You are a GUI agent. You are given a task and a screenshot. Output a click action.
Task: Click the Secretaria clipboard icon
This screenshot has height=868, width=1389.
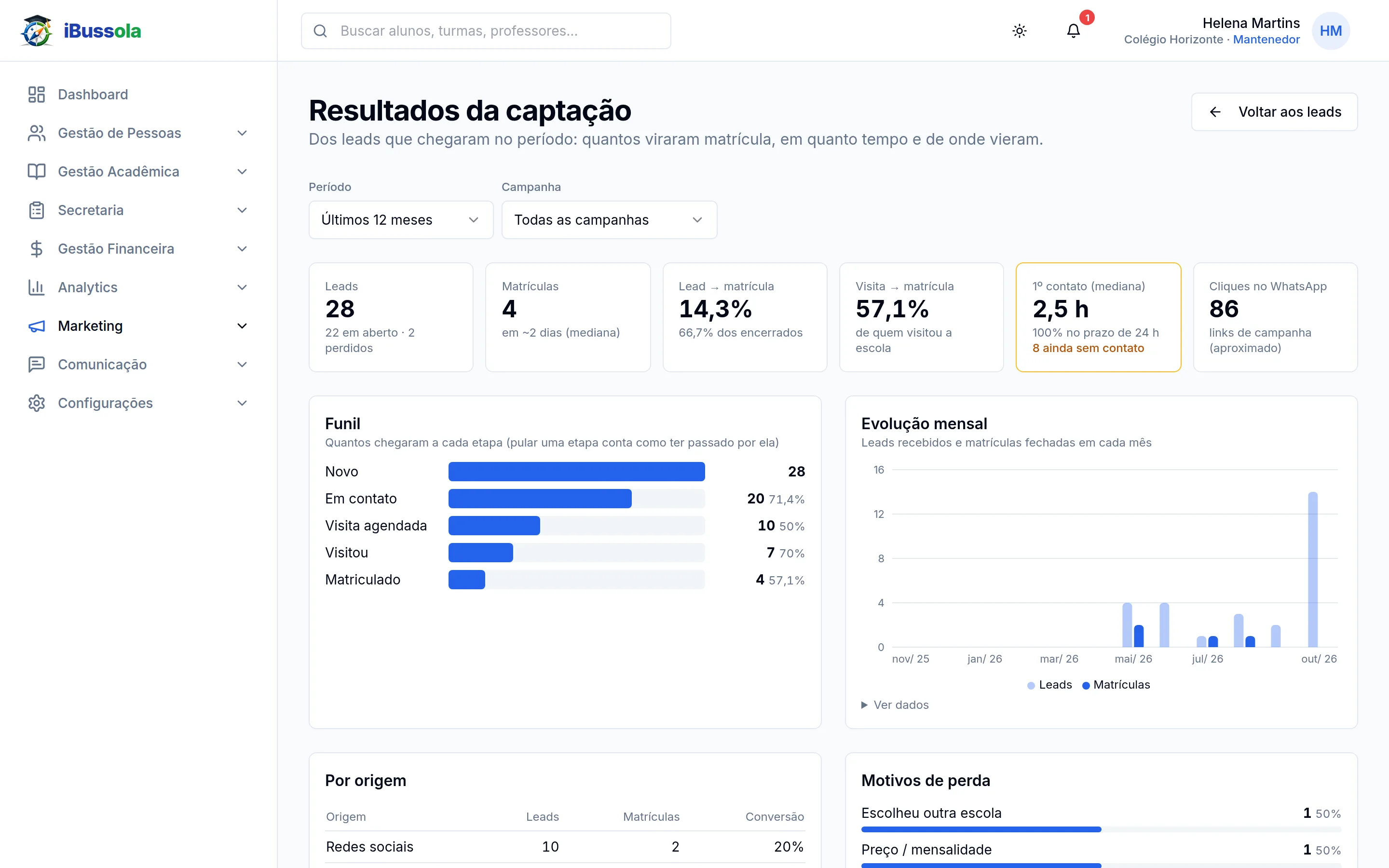click(36, 210)
